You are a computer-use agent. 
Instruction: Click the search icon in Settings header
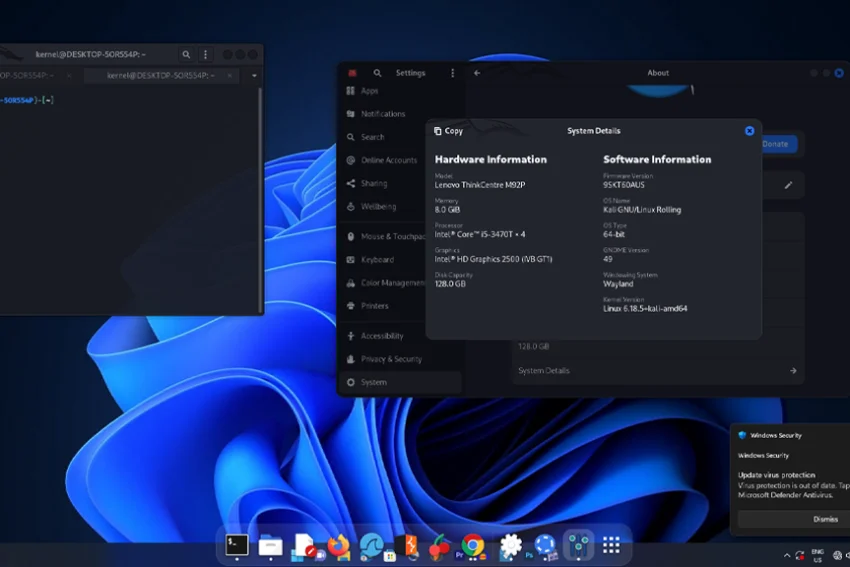377,73
